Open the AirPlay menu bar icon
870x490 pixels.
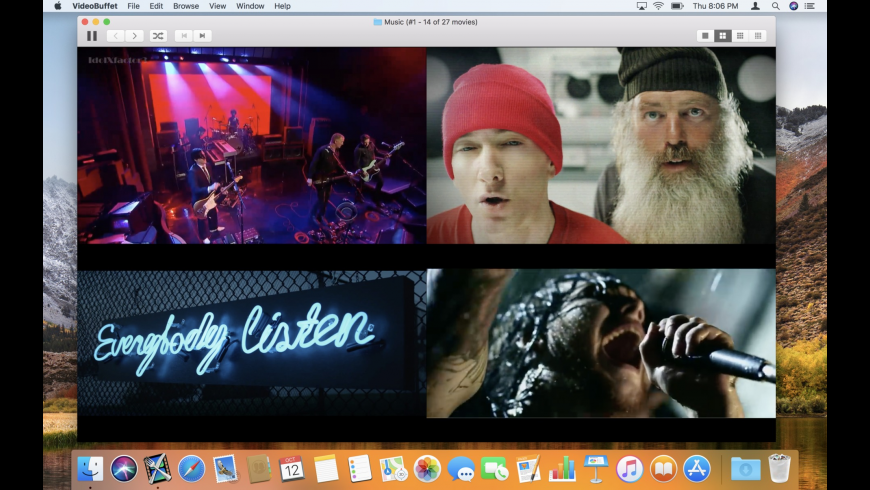pyautogui.click(x=641, y=6)
